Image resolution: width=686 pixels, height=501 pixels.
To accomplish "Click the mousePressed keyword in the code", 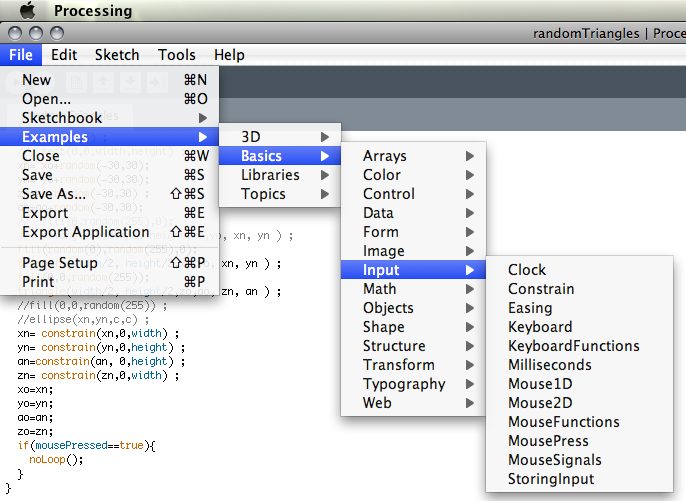I will 71,445.
